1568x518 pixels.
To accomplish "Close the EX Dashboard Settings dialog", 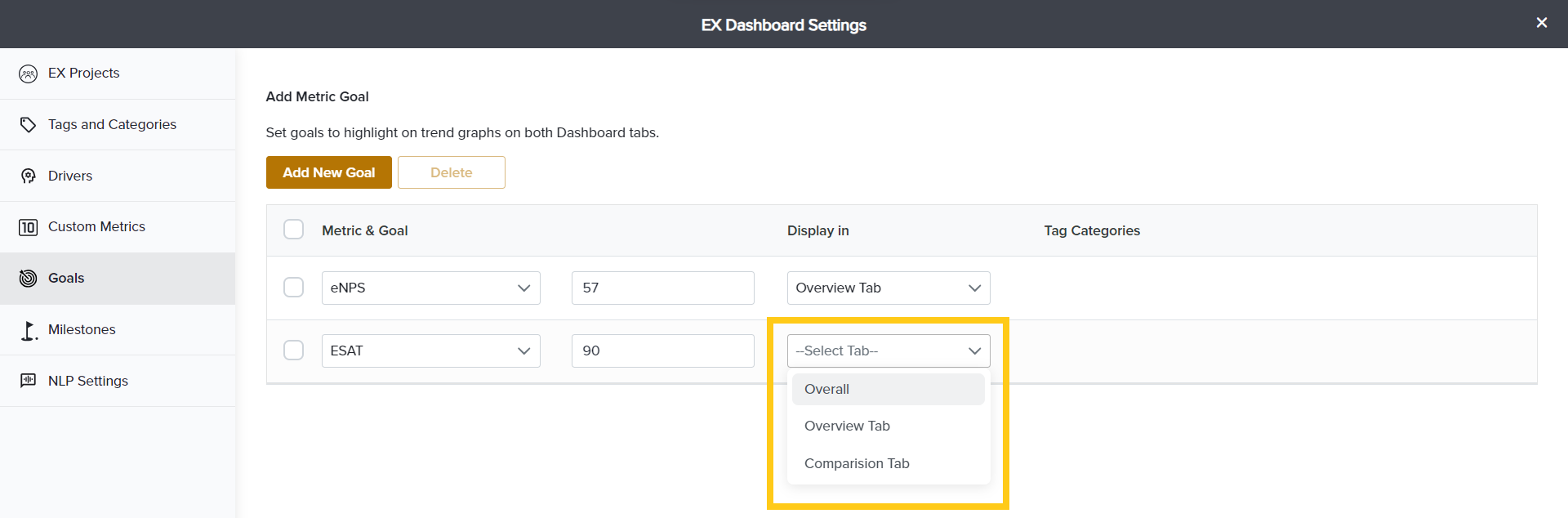I will (1541, 23).
